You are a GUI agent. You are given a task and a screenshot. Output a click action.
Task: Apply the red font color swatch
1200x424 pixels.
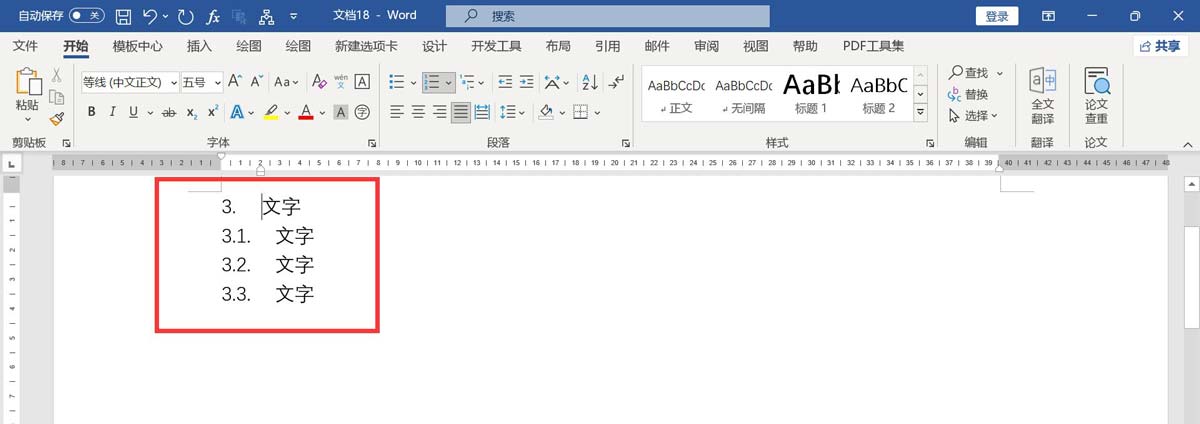306,112
